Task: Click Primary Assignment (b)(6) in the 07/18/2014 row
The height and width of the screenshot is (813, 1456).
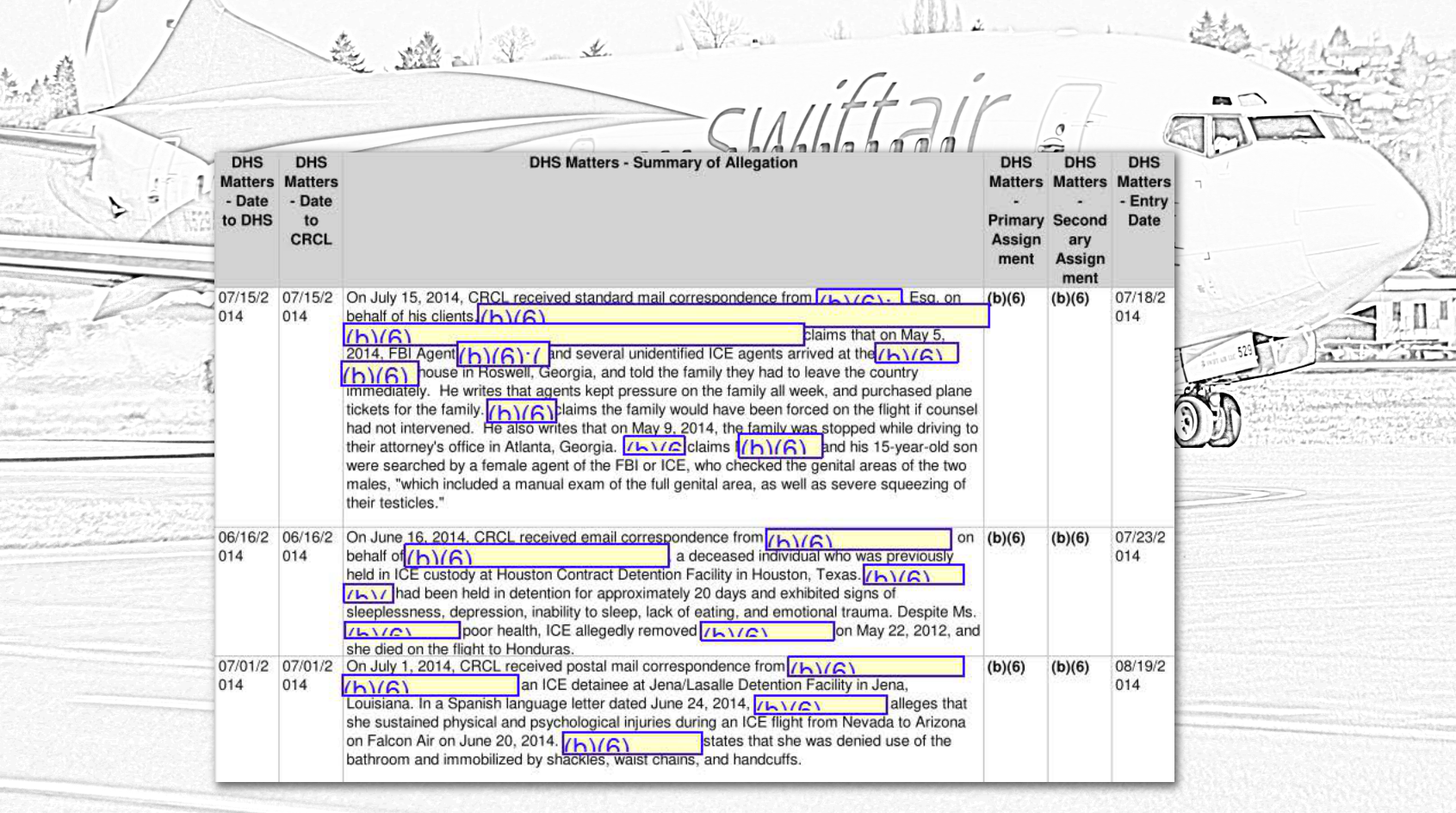Action: tap(1006, 298)
